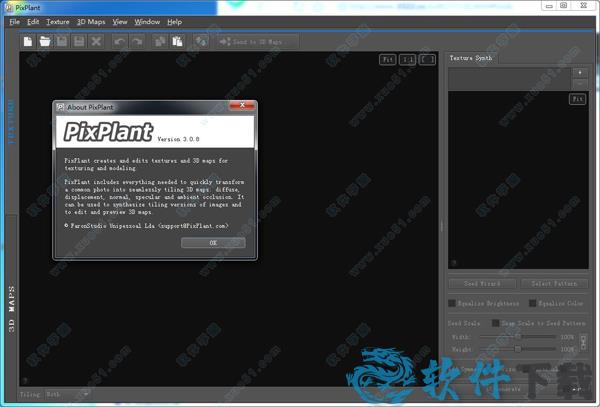Remove seed with the minus button
600x407 pixels.
[580, 83]
